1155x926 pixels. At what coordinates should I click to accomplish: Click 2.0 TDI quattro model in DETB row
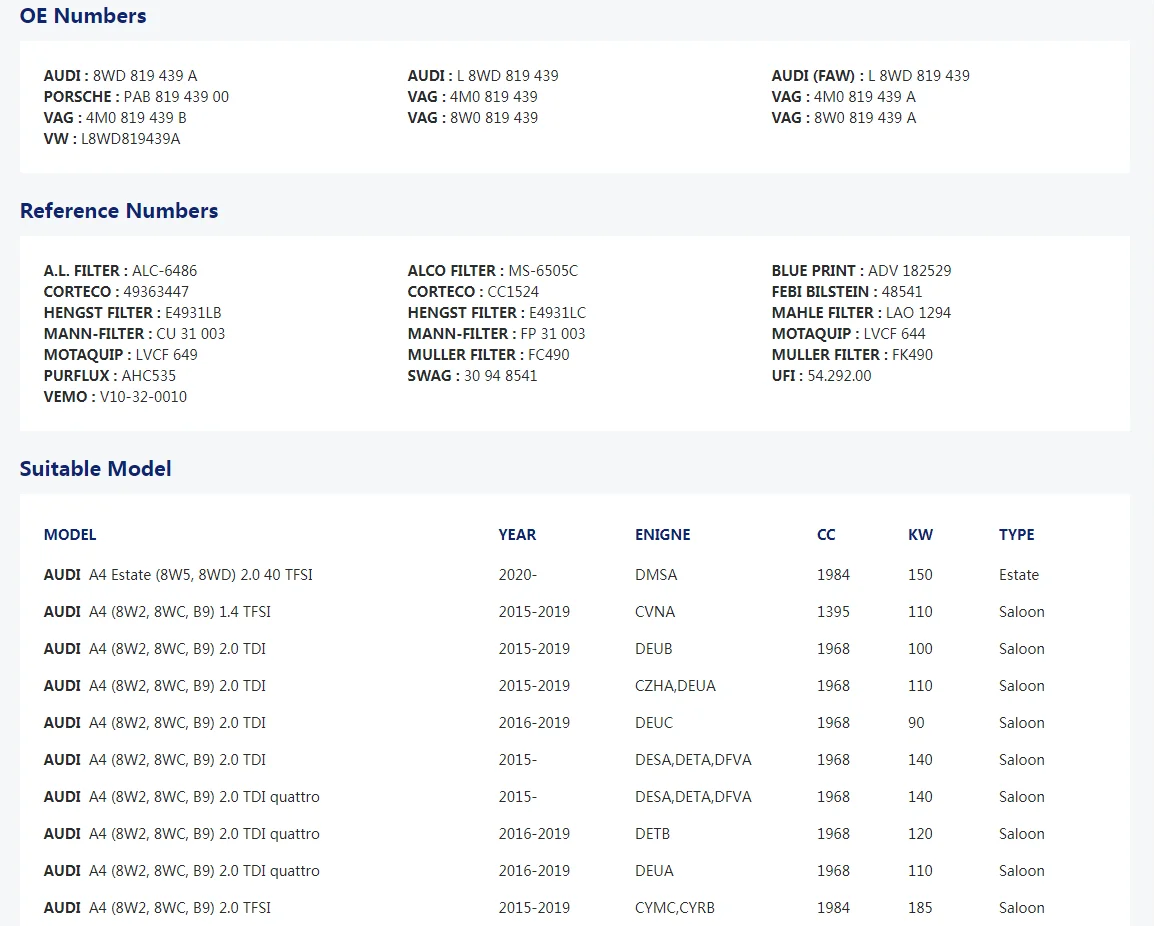click(x=181, y=834)
